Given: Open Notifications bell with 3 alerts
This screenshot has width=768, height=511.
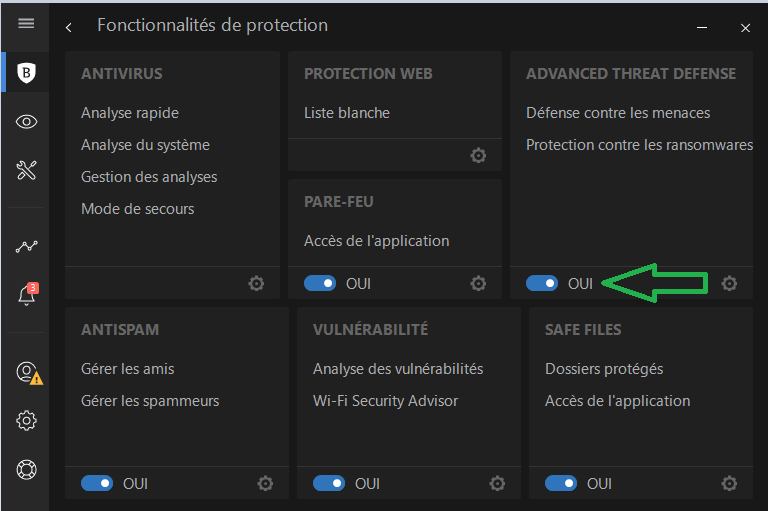Looking at the screenshot, I should [27, 294].
